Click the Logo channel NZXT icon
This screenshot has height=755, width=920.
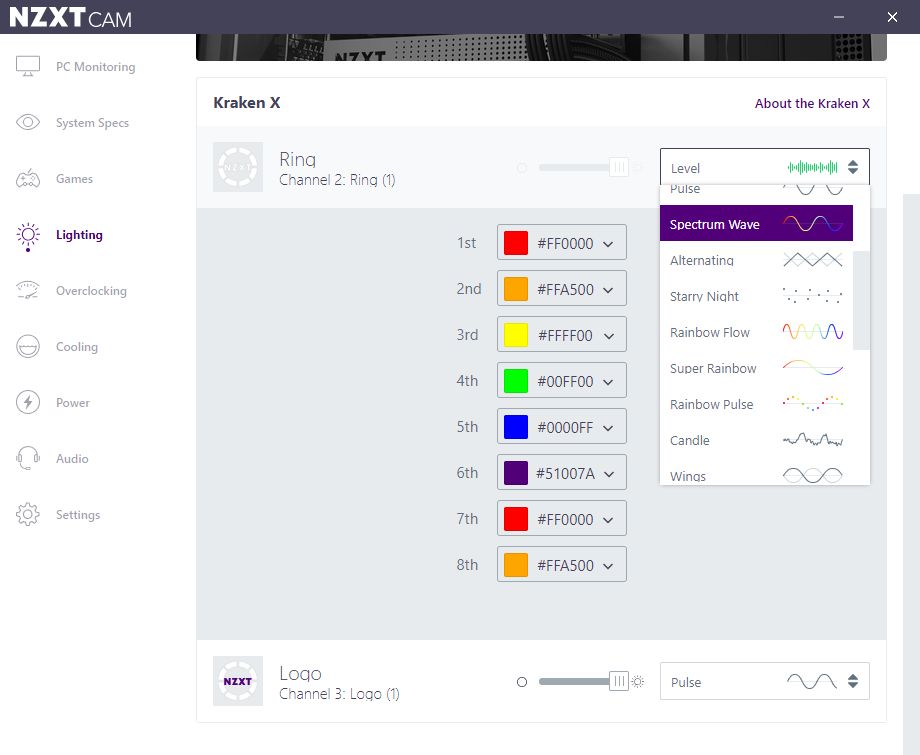(x=238, y=681)
